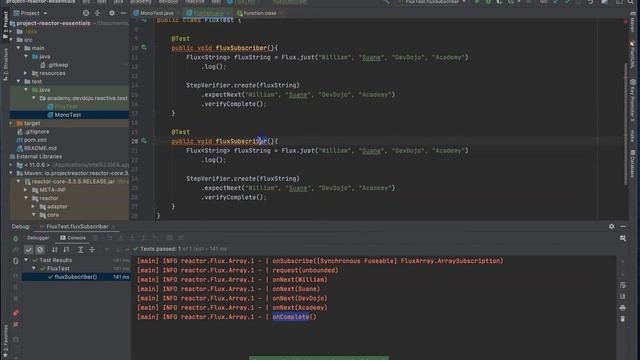Select the External Libraries node
Image resolution: width=640 pixels, height=360 pixels.
click(x=36, y=157)
